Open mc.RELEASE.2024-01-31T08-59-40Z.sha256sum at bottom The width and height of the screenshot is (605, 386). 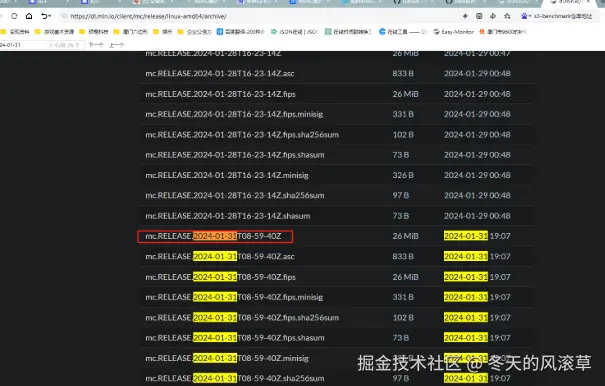point(235,379)
